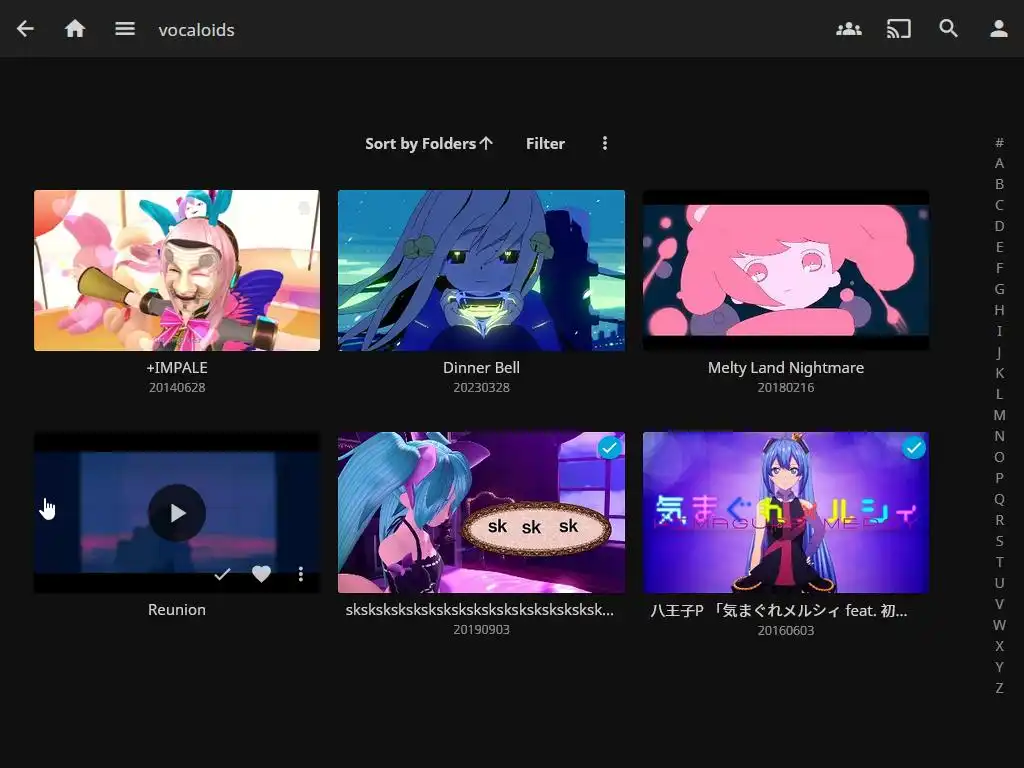Jump to letter V in alphabet picker
This screenshot has height=768, width=1024.
(999, 603)
